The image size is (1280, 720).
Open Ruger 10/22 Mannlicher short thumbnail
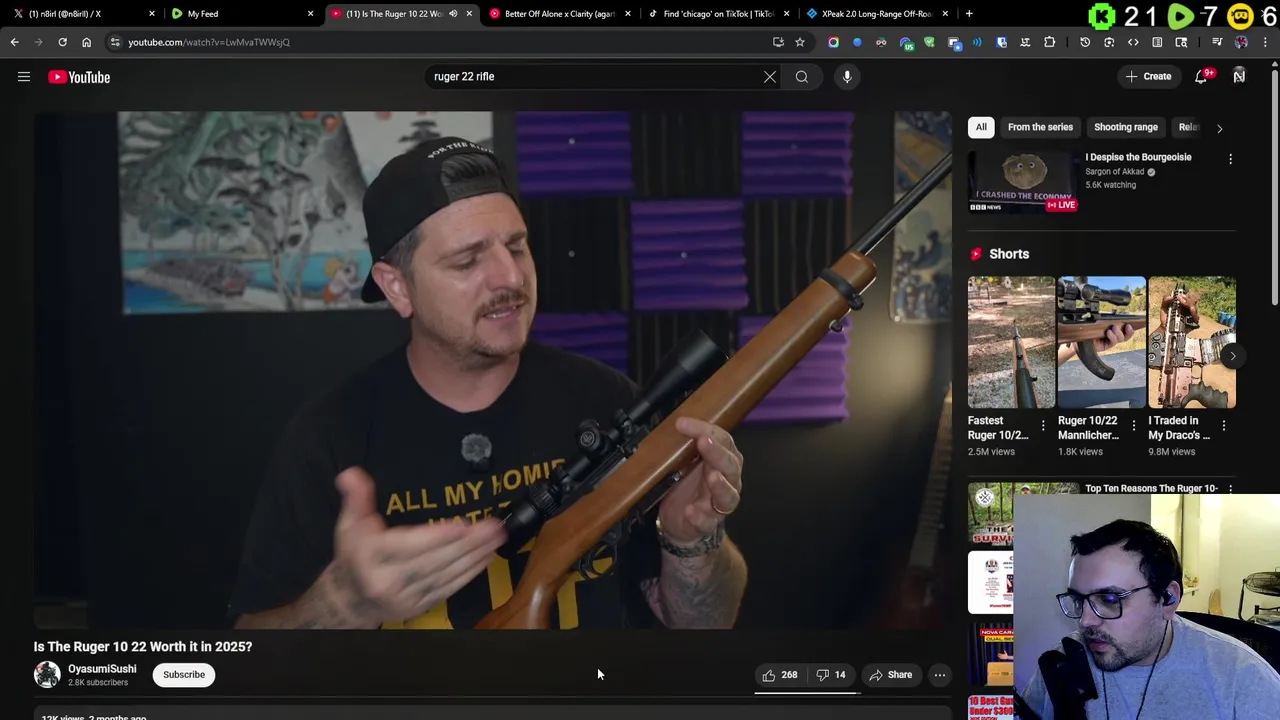1101,343
